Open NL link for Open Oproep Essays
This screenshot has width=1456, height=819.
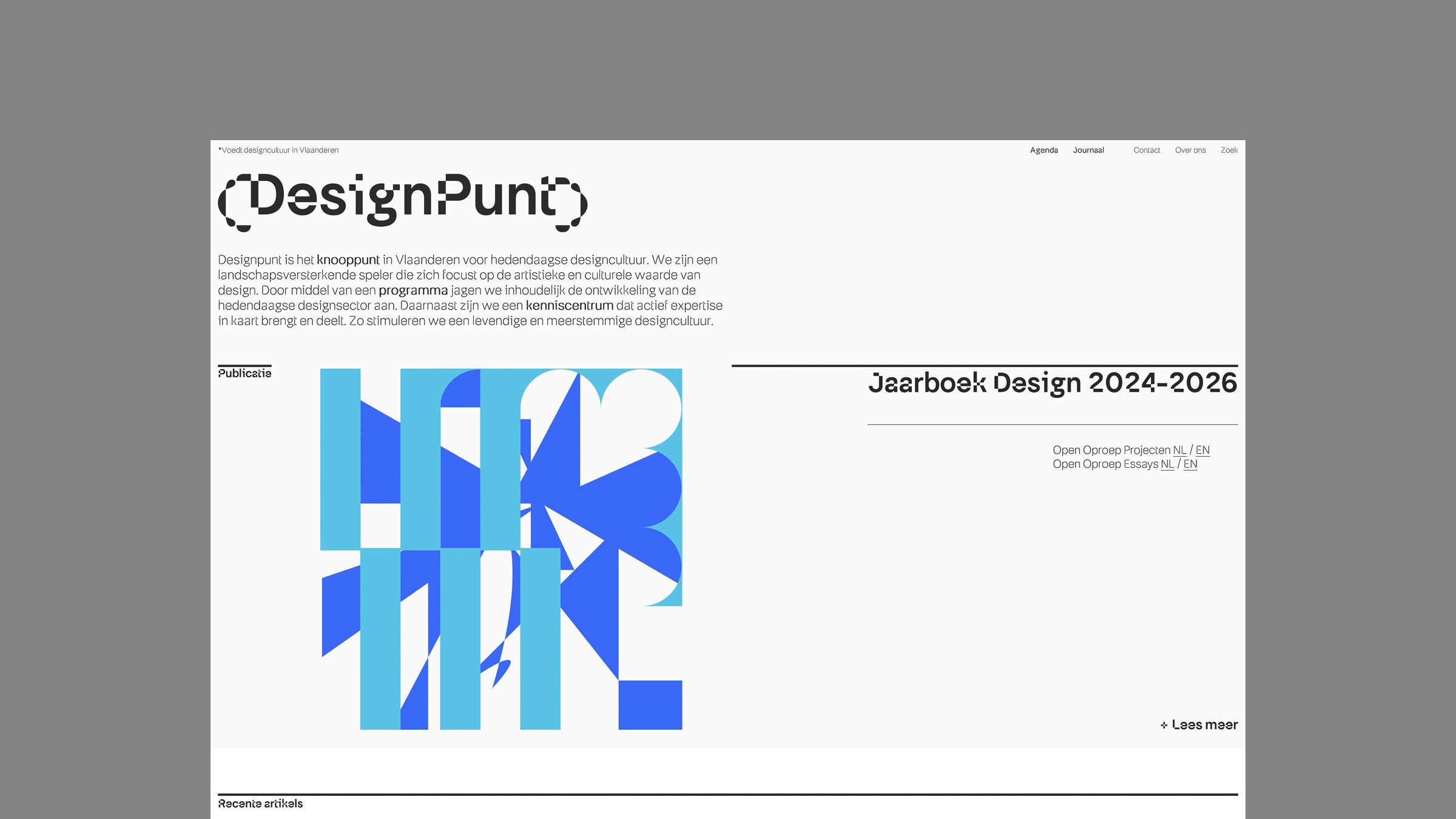pyautogui.click(x=1167, y=464)
